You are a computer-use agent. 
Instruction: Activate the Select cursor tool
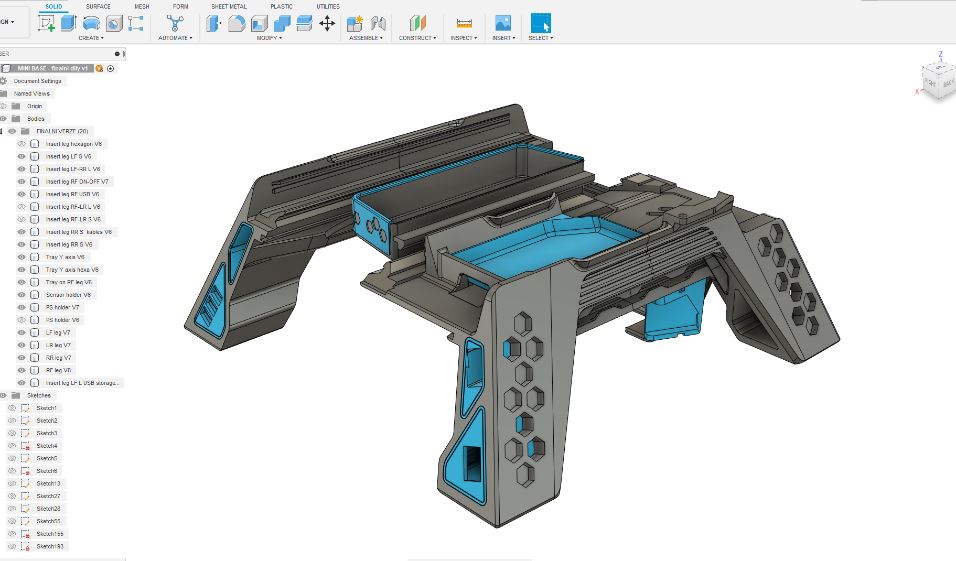pyautogui.click(x=540, y=24)
